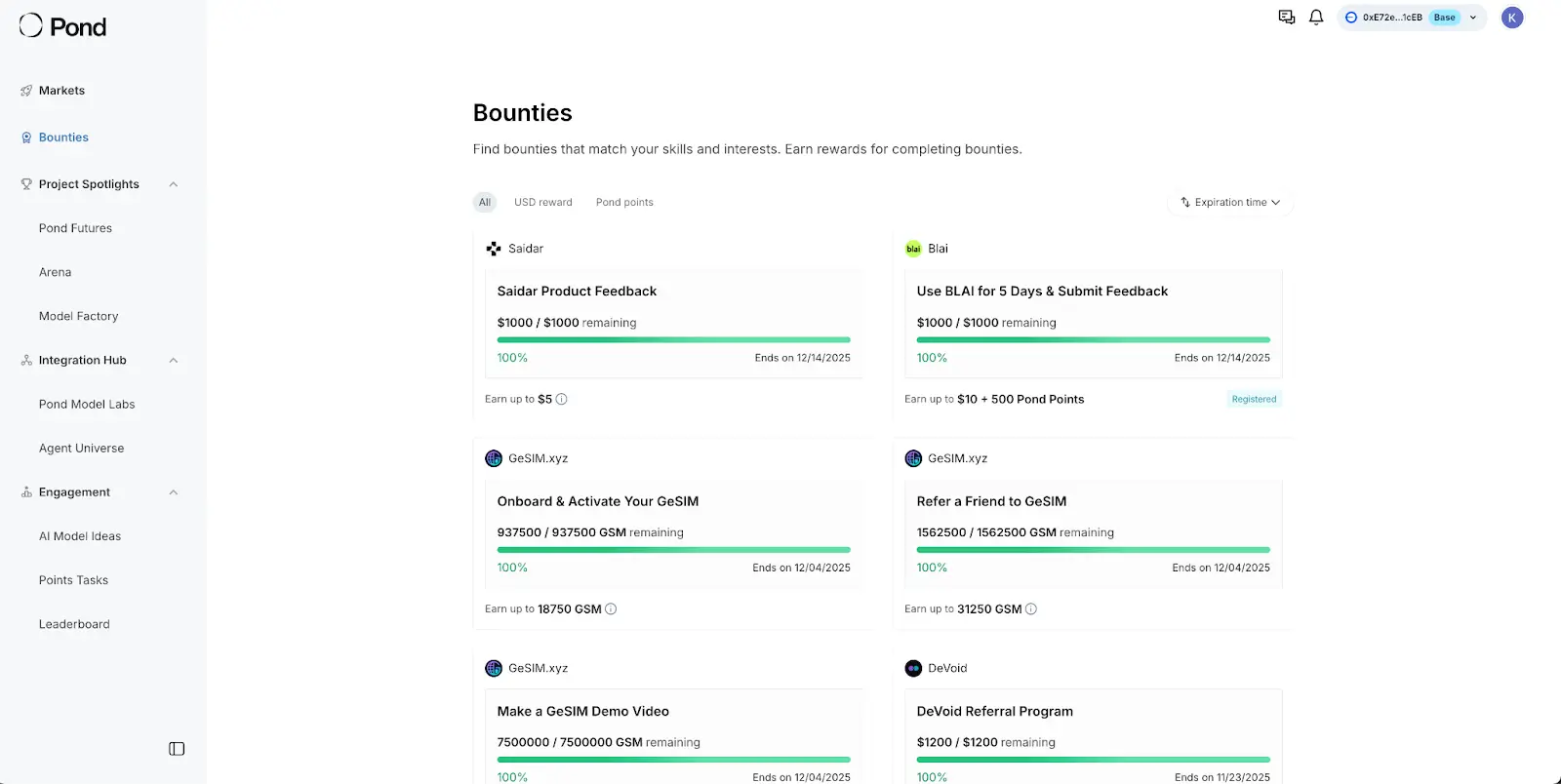Open Make a GeSIM Demo Video bounty
1561x784 pixels.
coord(583,712)
